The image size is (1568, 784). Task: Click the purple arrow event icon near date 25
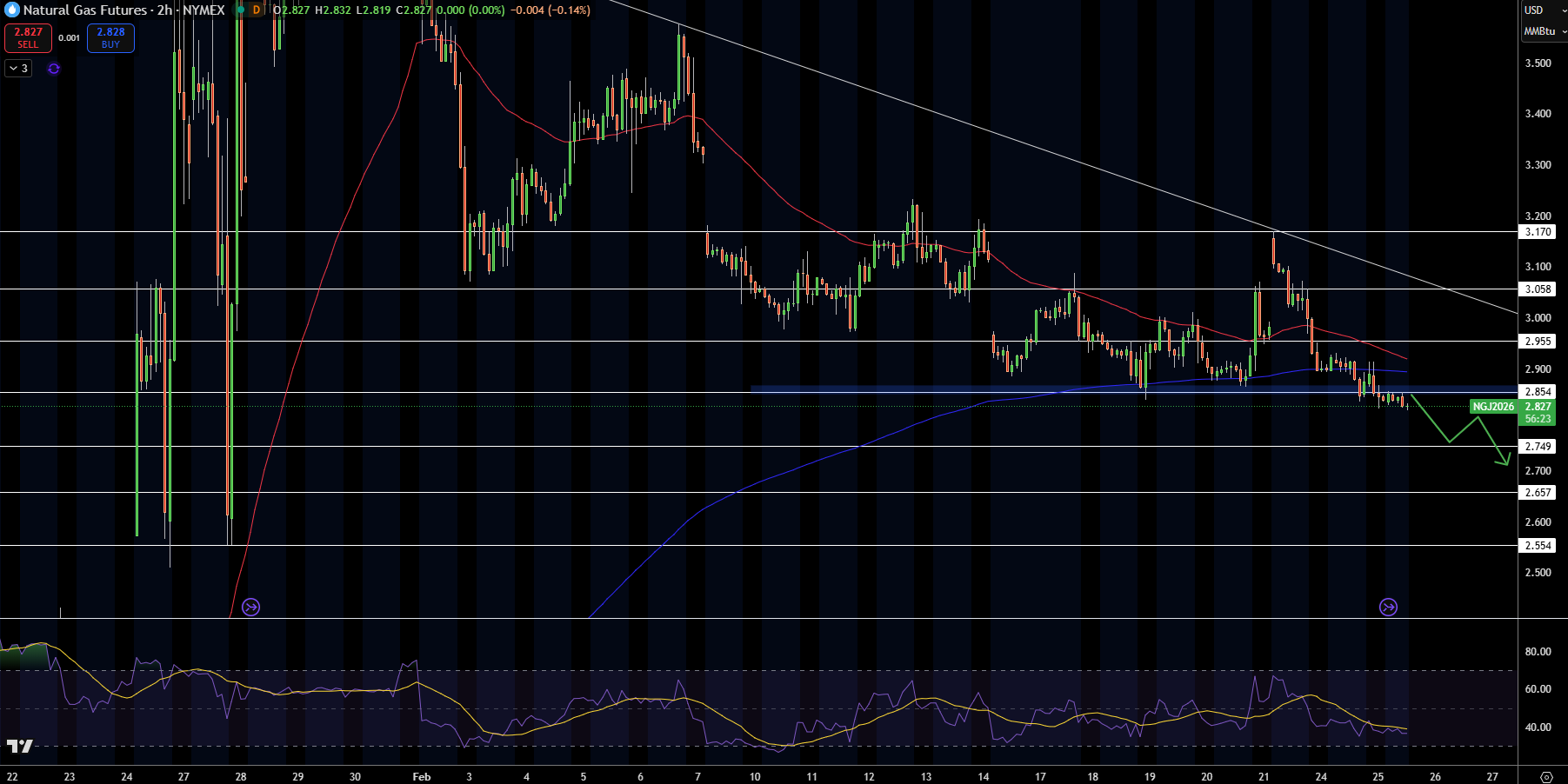(x=1388, y=607)
